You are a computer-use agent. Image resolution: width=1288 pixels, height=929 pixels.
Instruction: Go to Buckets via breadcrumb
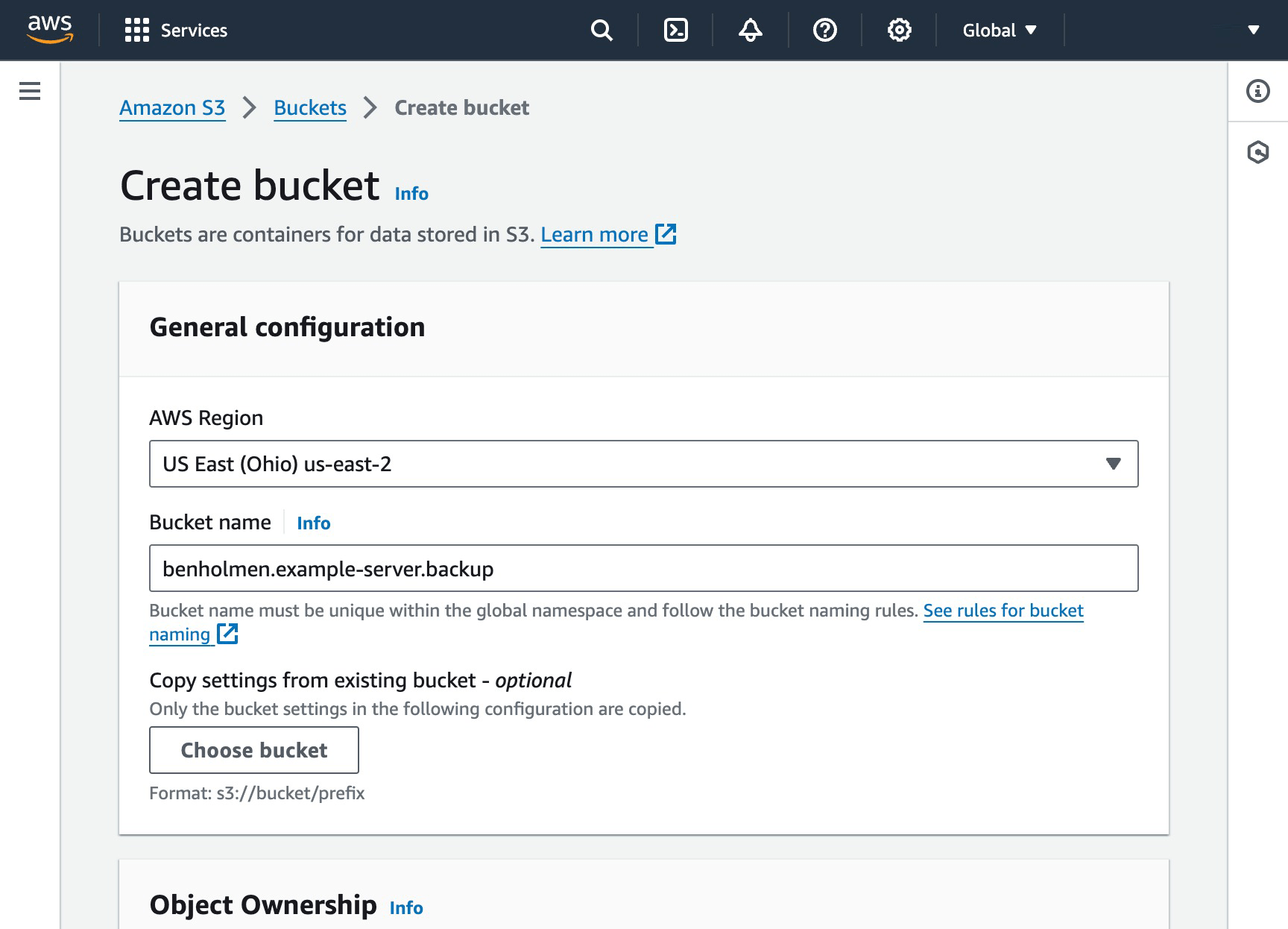click(x=310, y=107)
